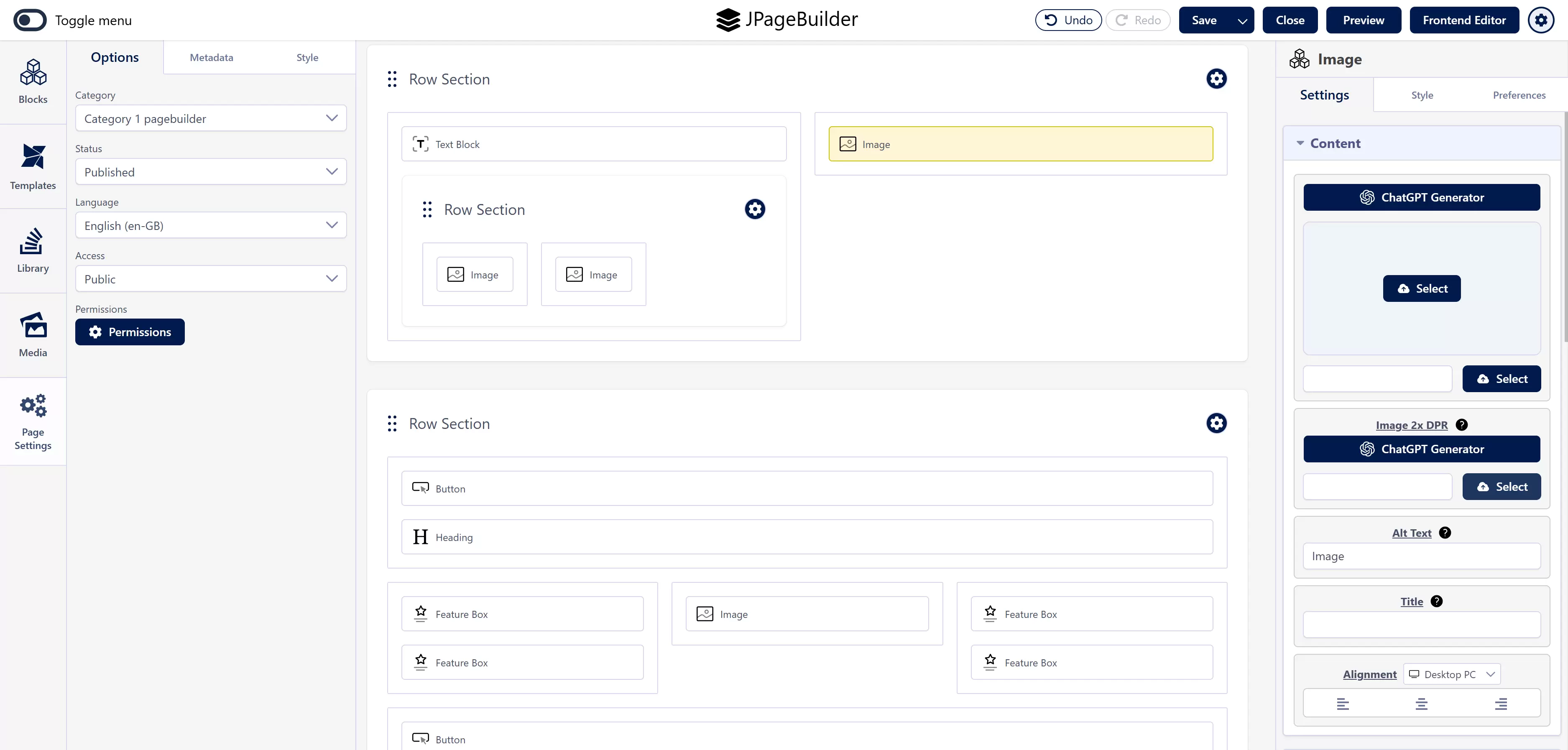Click Select in Image 2x DPR section
This screenshot has width=1568, height=750.
click(x=1501, y=486)
